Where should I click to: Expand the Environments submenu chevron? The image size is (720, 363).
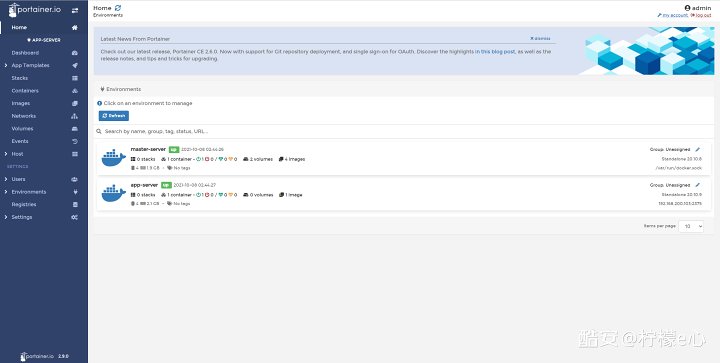point(6,192)
